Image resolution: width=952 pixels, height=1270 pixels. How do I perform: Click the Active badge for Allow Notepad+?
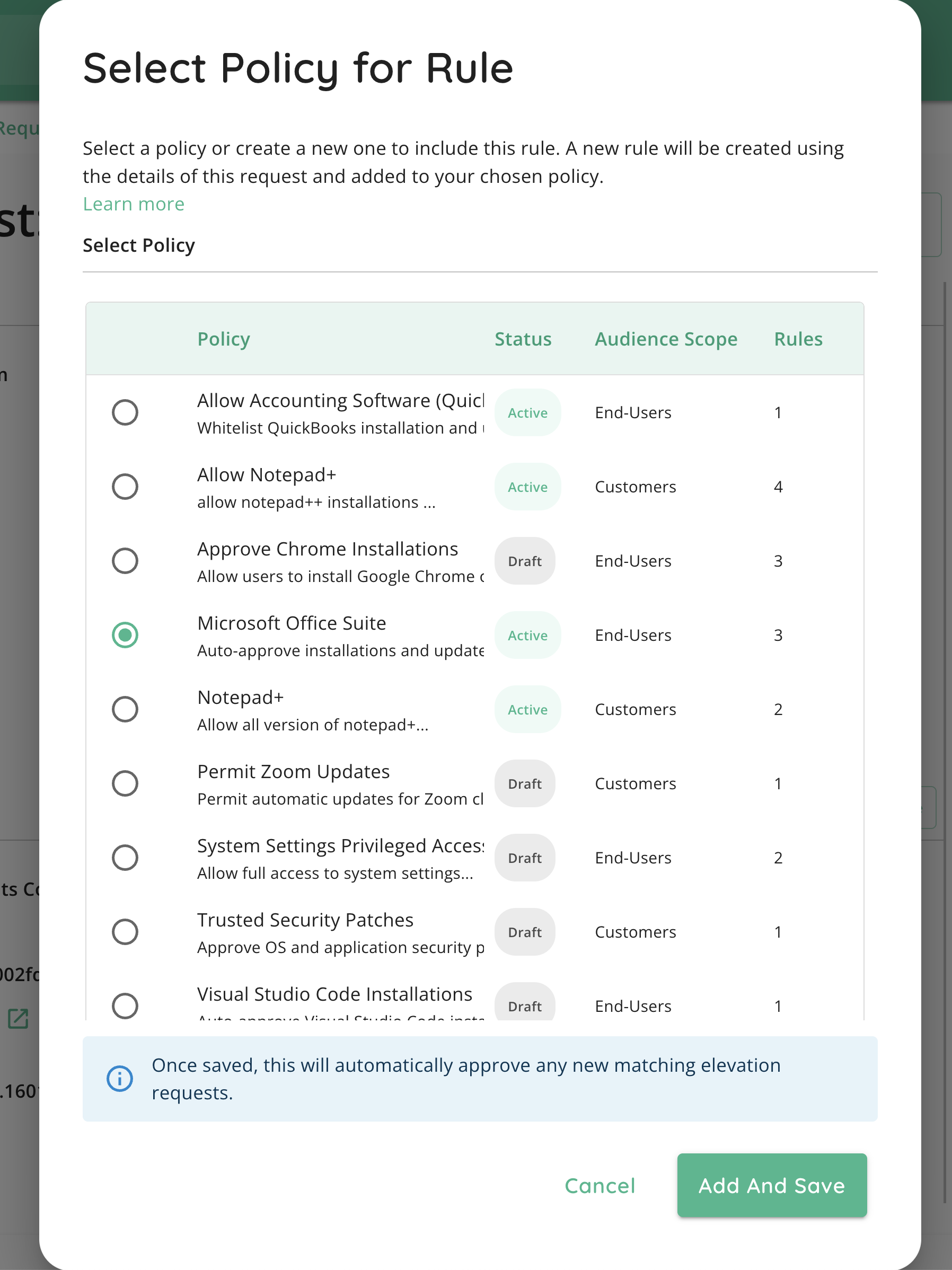point(527,487)
